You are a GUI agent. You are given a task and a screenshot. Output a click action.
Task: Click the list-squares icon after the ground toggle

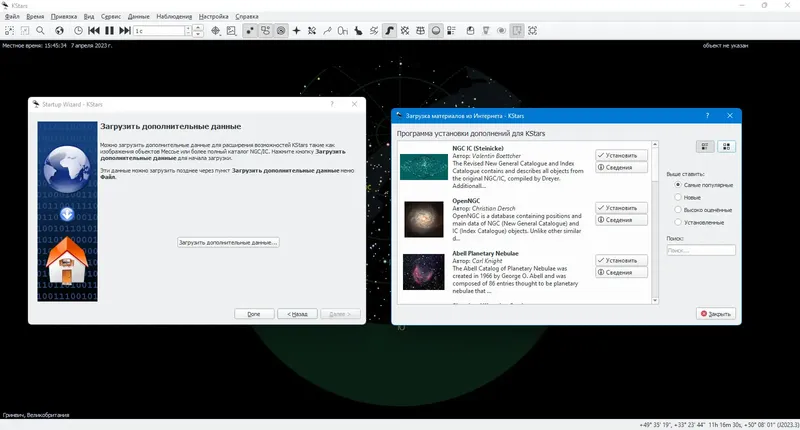451,31
